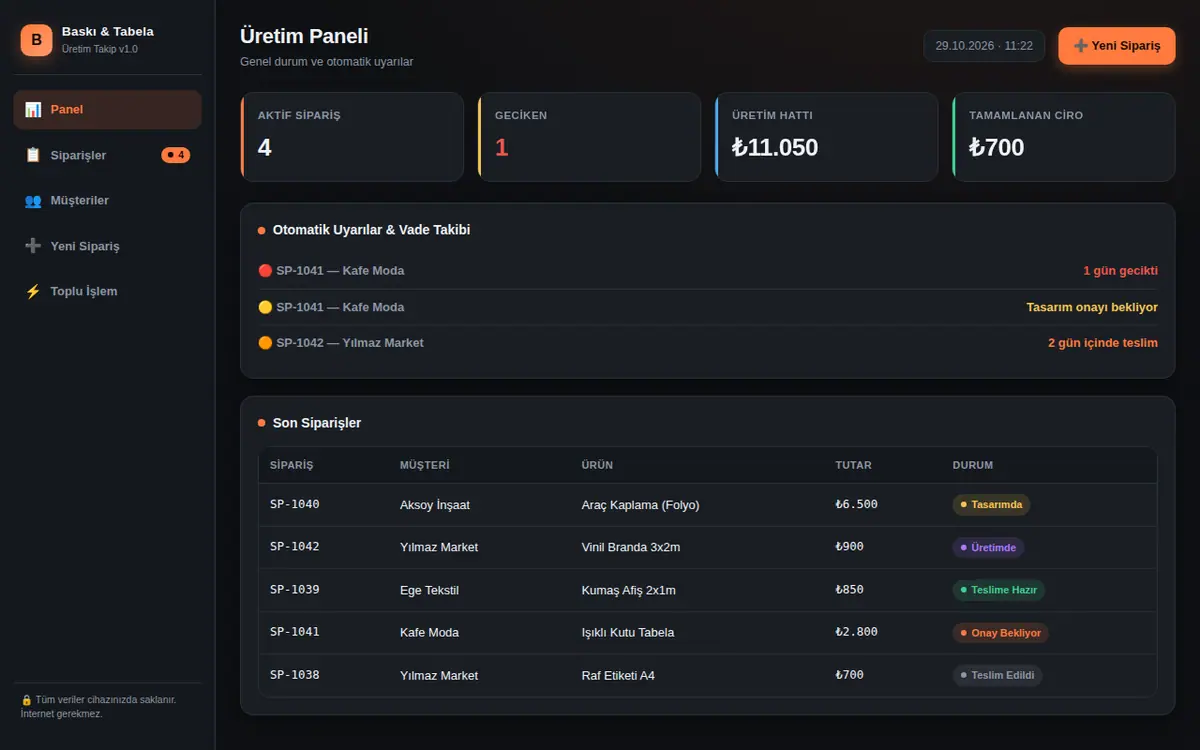This screenshot has width=1200, height=750.
Task: Select Toplu İşlem in the sidebar
Action: pyautogui.click(x=108, y=291)
